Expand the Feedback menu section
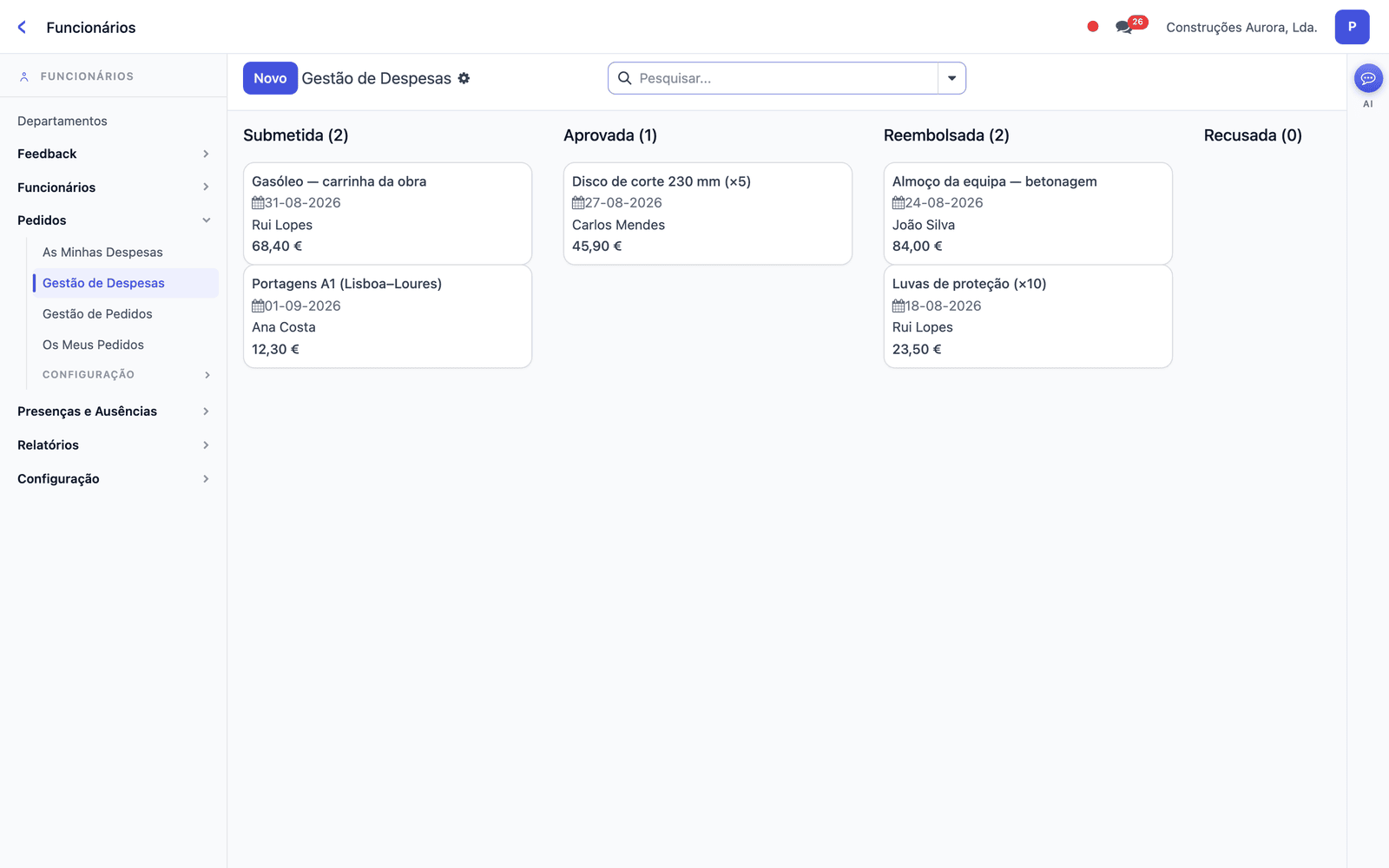 113,154
